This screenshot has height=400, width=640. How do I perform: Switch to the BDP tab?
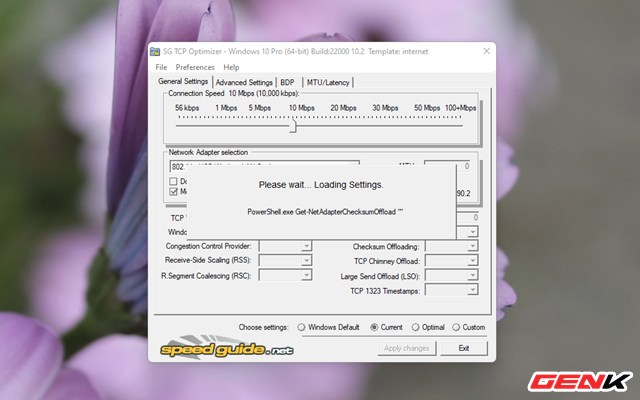287,82
